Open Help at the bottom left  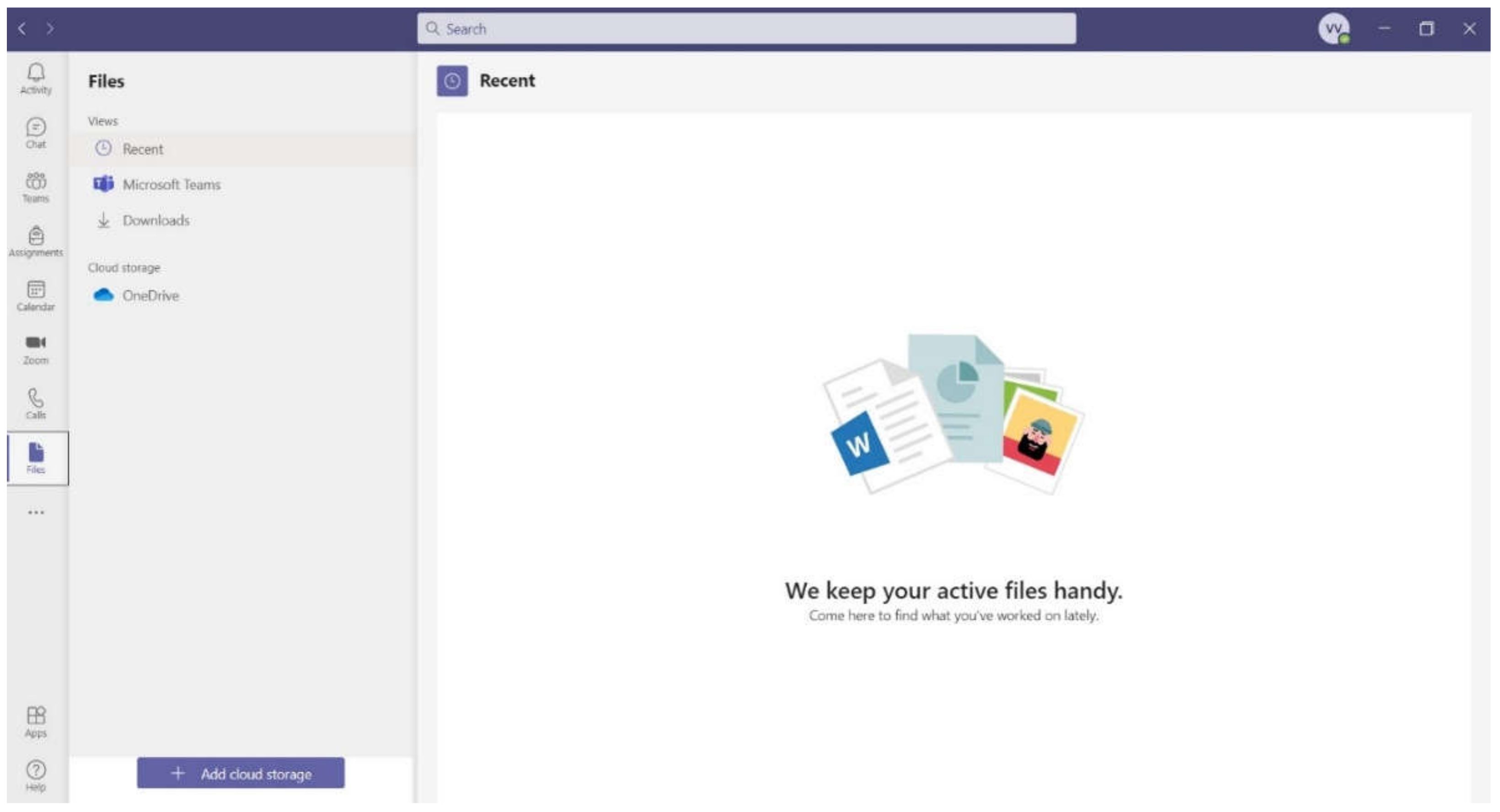(x=36, y=775)
